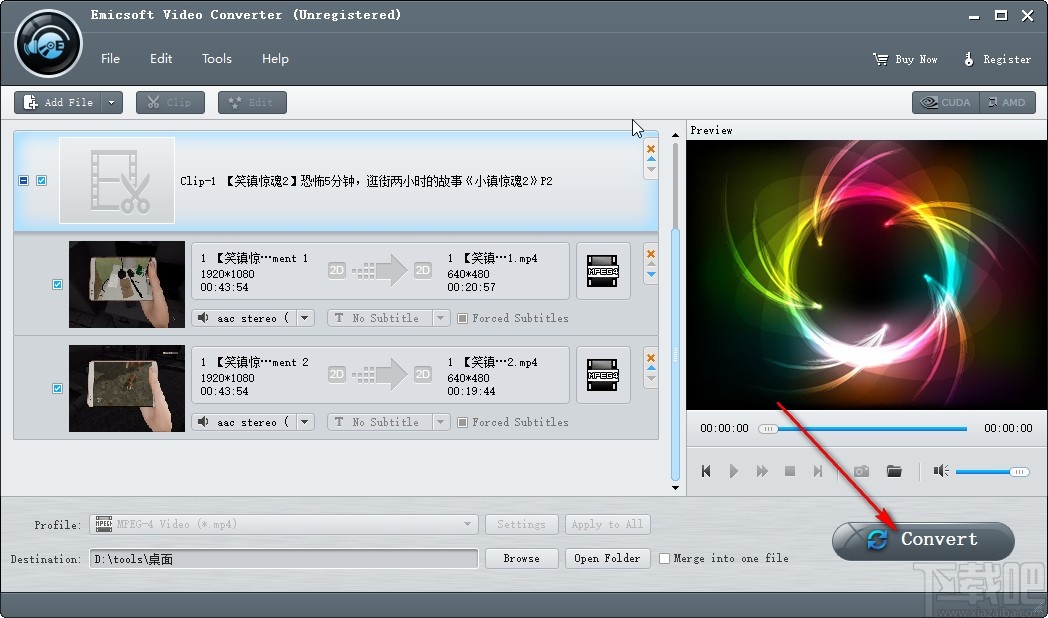Select segment 1 video thumbnail

coord(127,285)
